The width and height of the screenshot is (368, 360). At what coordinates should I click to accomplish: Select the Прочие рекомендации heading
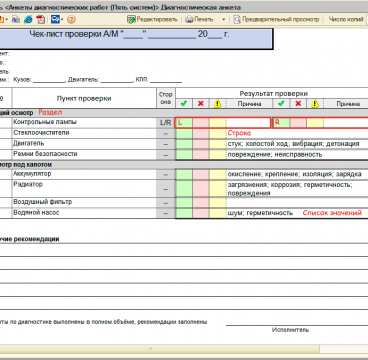29,239
